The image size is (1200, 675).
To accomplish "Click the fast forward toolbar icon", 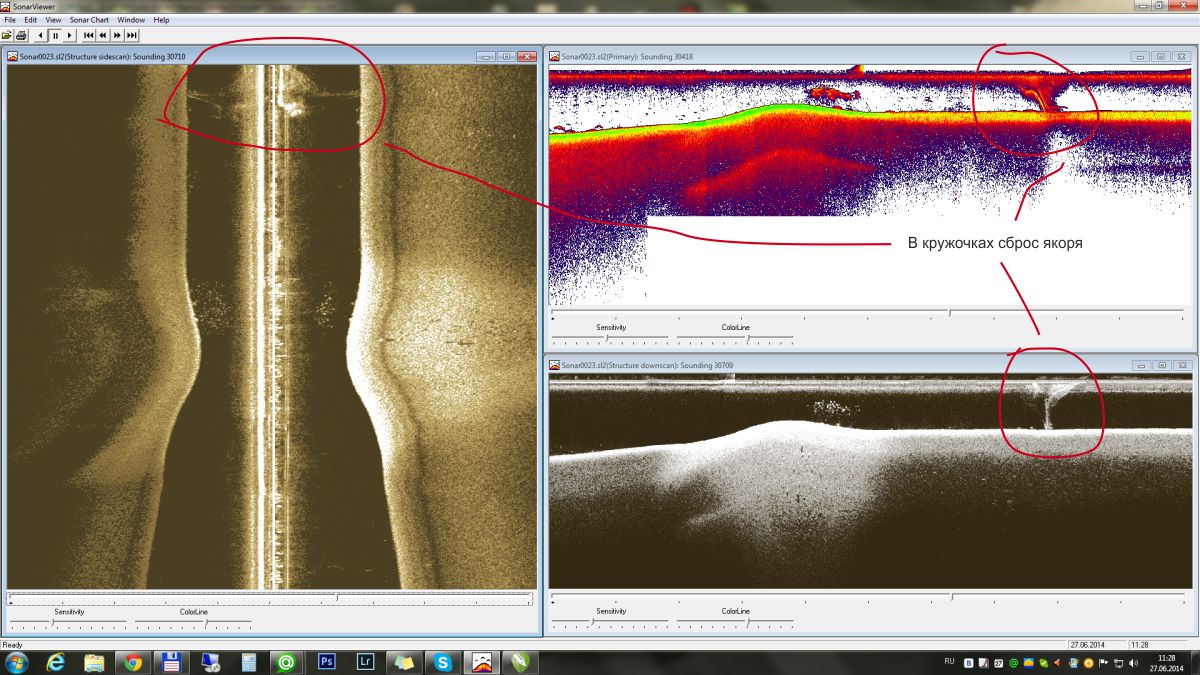I will pyautogui.click(x=117, y=35).
